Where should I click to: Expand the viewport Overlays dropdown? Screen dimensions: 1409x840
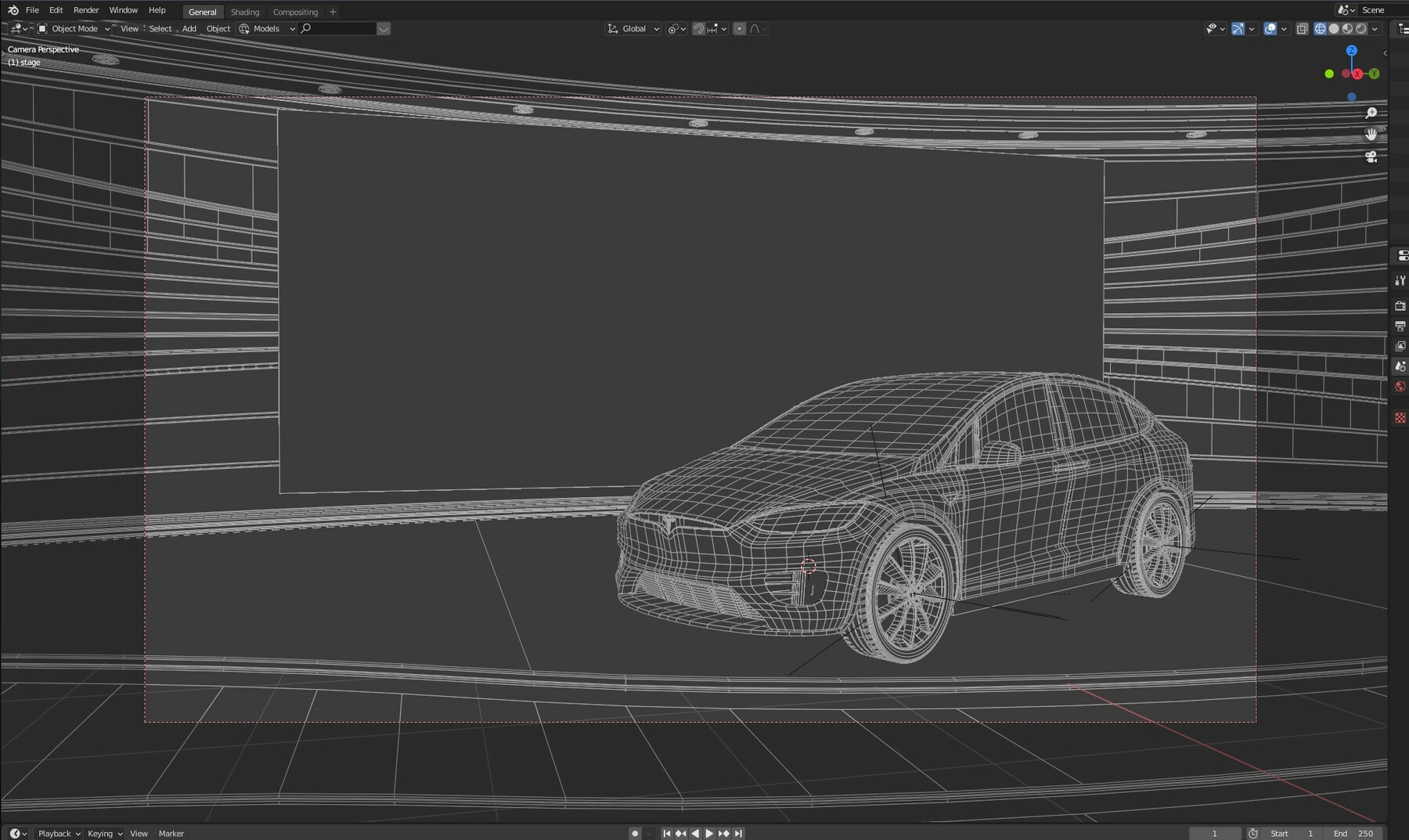tap(1284, 29)
